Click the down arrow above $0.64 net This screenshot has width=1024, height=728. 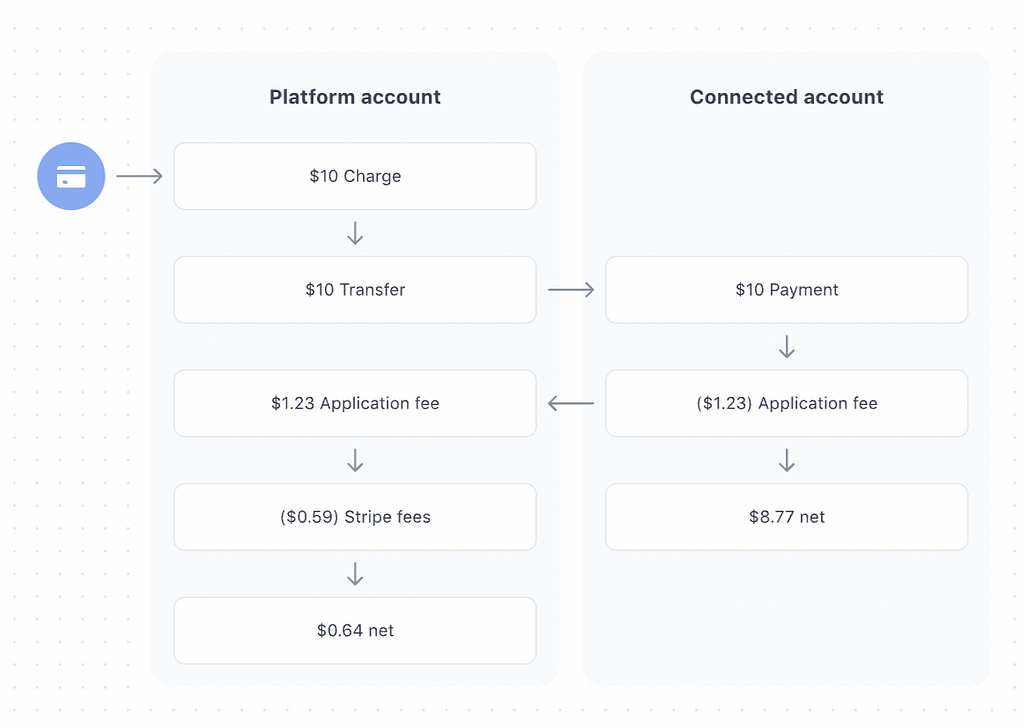coord(355,574)
